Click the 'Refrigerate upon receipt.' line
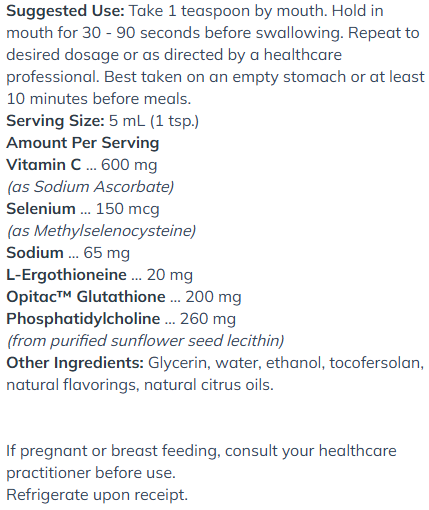This screenshot has width=429, height=510. click(97, 495)
